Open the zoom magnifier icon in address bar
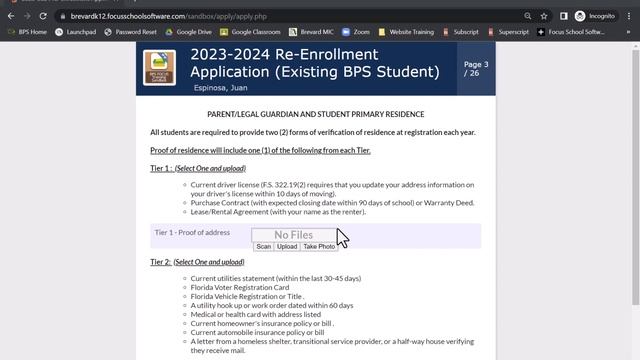Viewport: 640px width, 360px height. pos(528,16)
